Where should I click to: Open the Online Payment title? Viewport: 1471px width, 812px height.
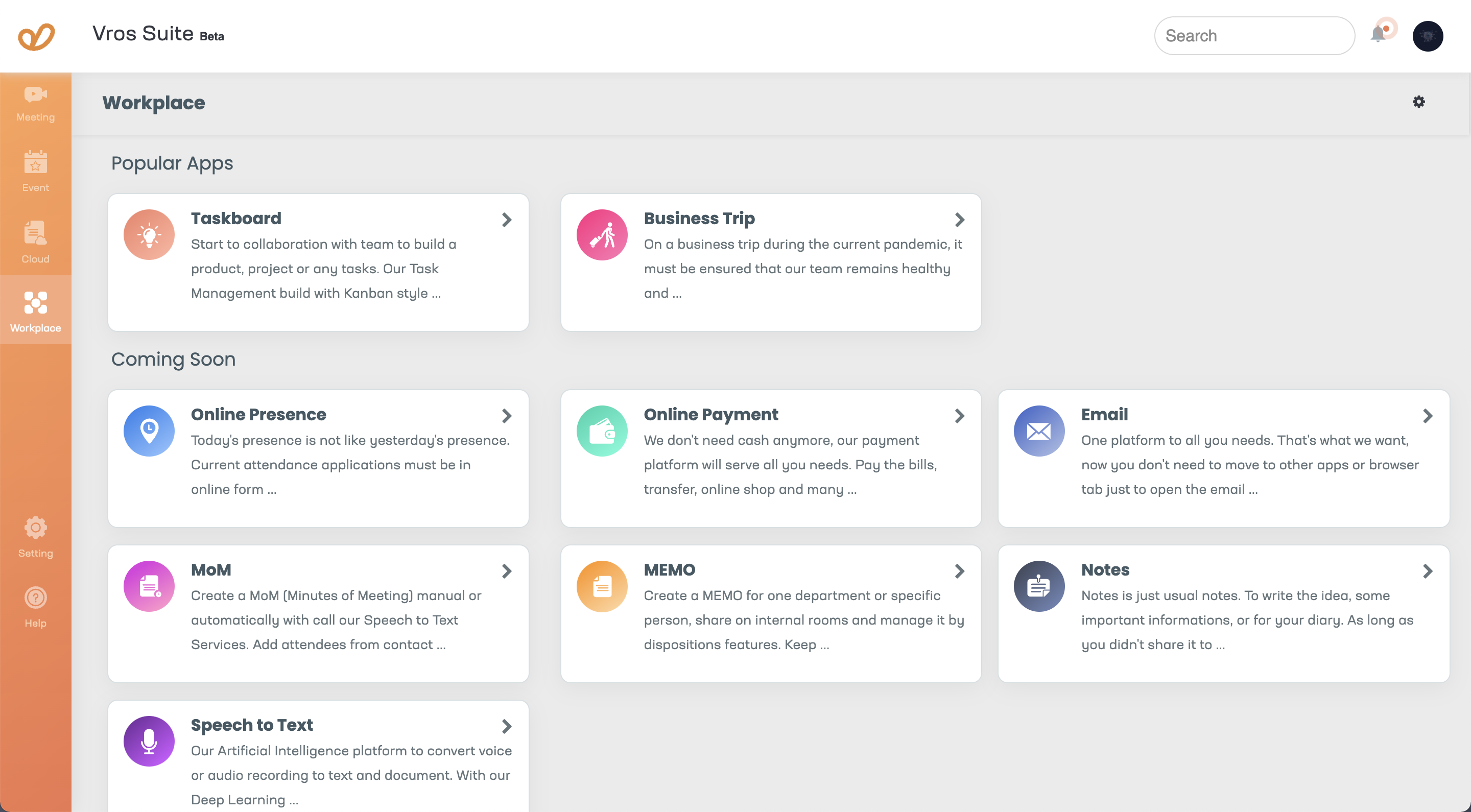[x=711, y=415]
